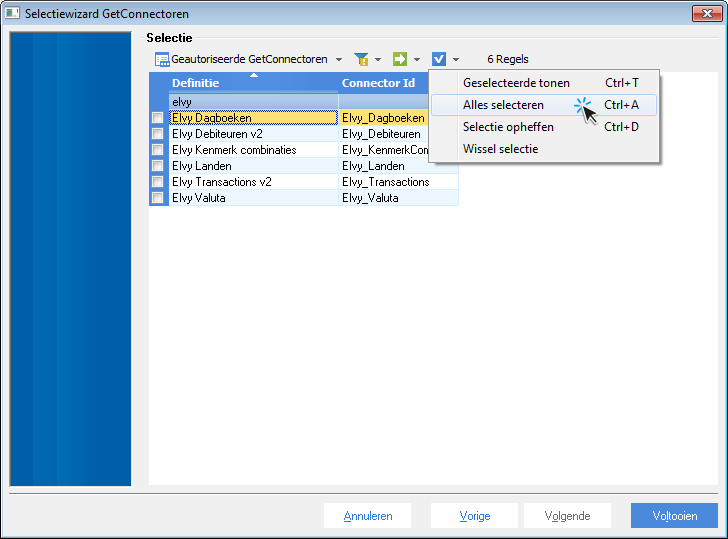Screen dimensions: 728x539
Task: Click the blue checkmark selection icon
Action: tap(439, 60)
